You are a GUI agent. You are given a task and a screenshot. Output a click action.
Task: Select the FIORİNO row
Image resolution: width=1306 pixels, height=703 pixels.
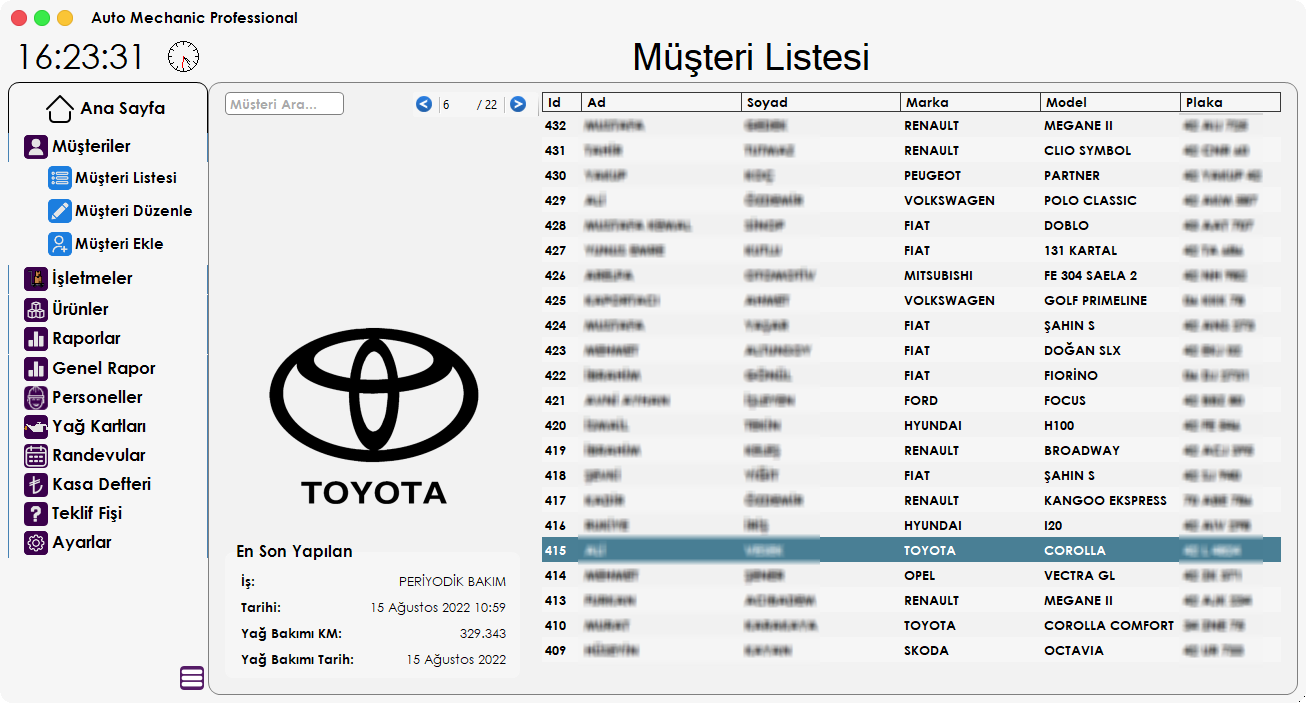point(911,376)
